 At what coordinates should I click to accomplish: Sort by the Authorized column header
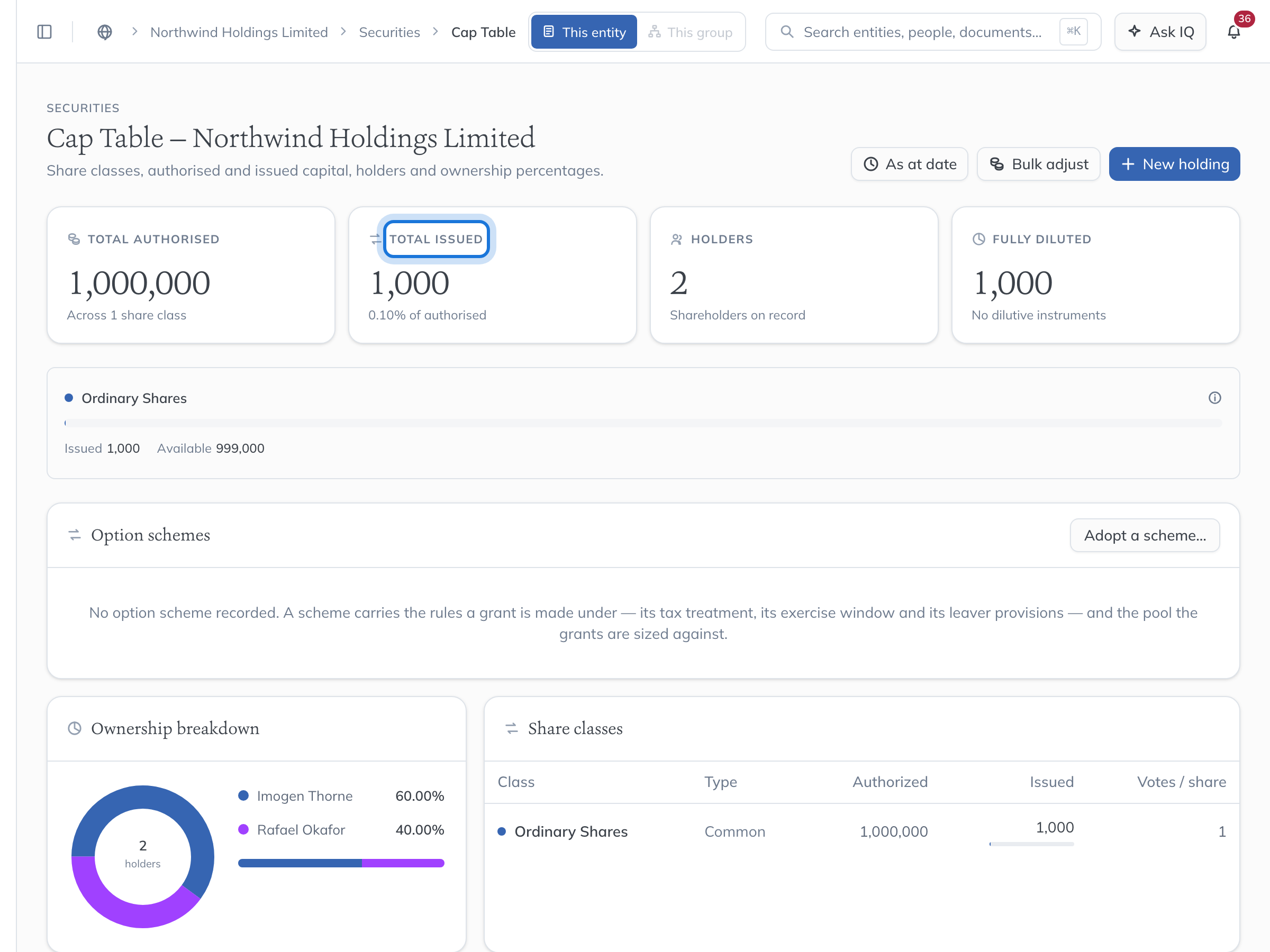tap(890, 782)
